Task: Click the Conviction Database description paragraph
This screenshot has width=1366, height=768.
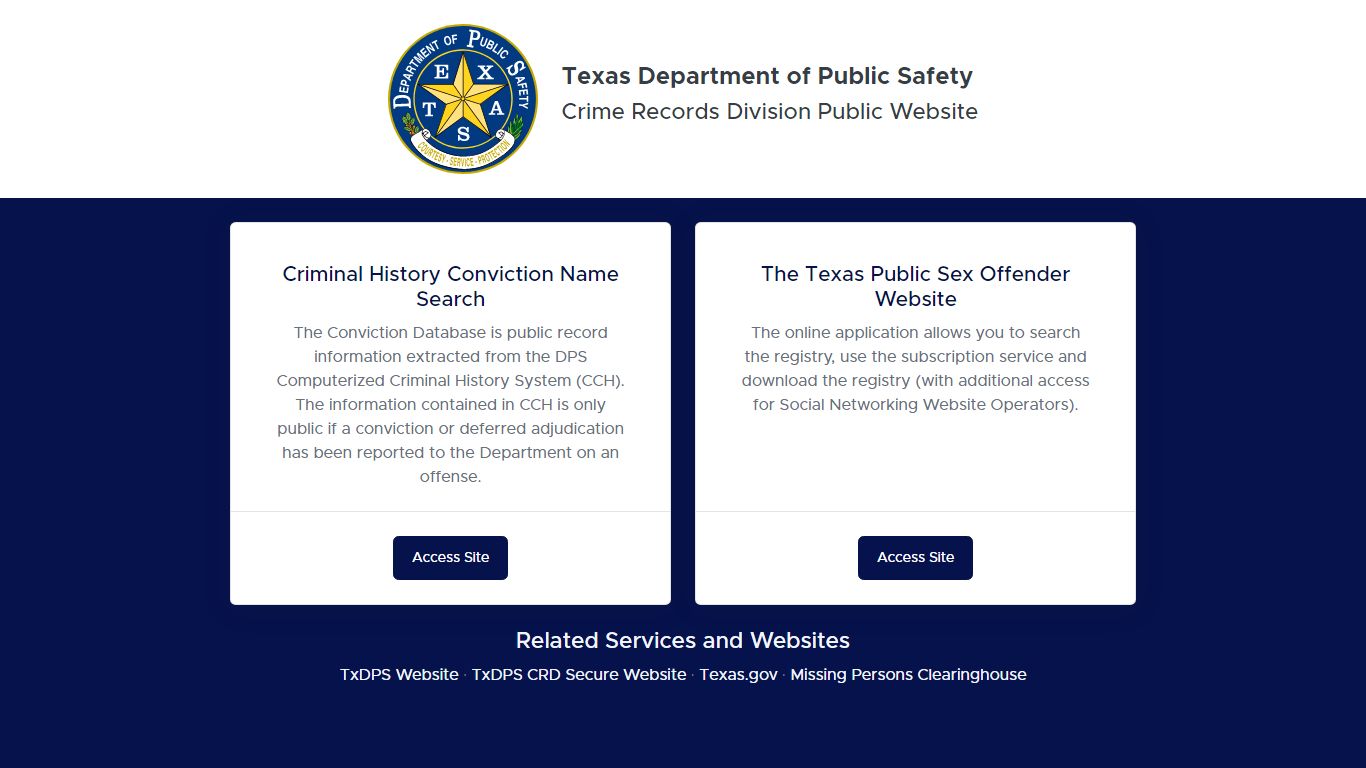Action: 450,405
